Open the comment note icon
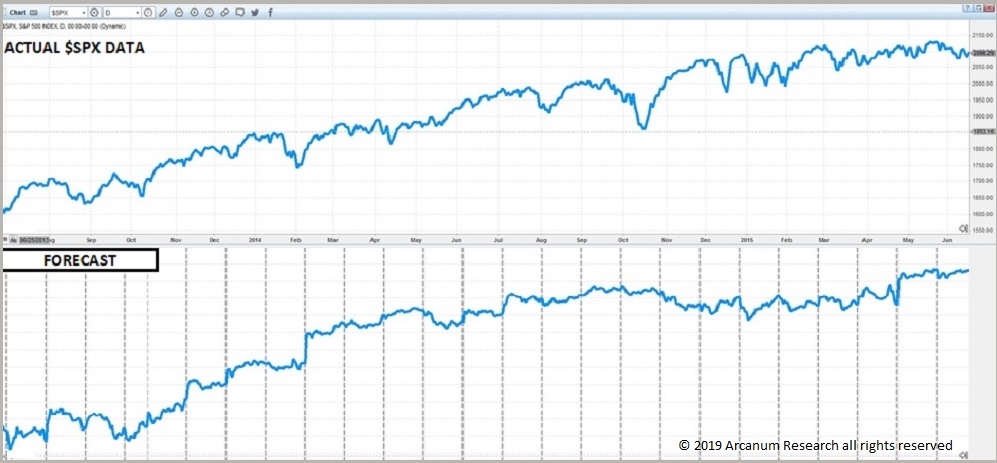This screenshot has height=463, width=997. pyautogui.click(x=240, y=13)
